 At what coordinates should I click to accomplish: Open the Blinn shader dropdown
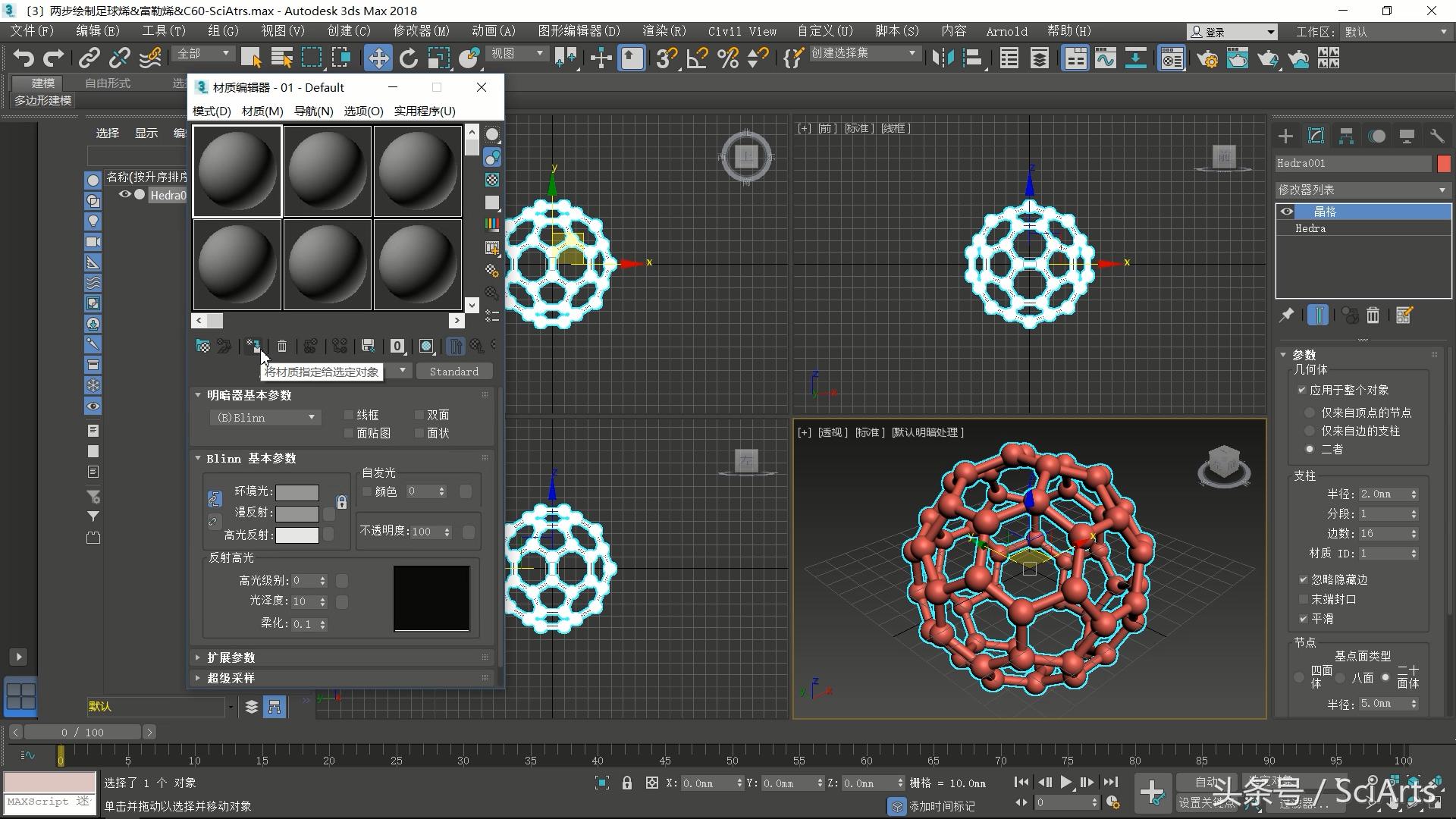click(x=265, y=417)
